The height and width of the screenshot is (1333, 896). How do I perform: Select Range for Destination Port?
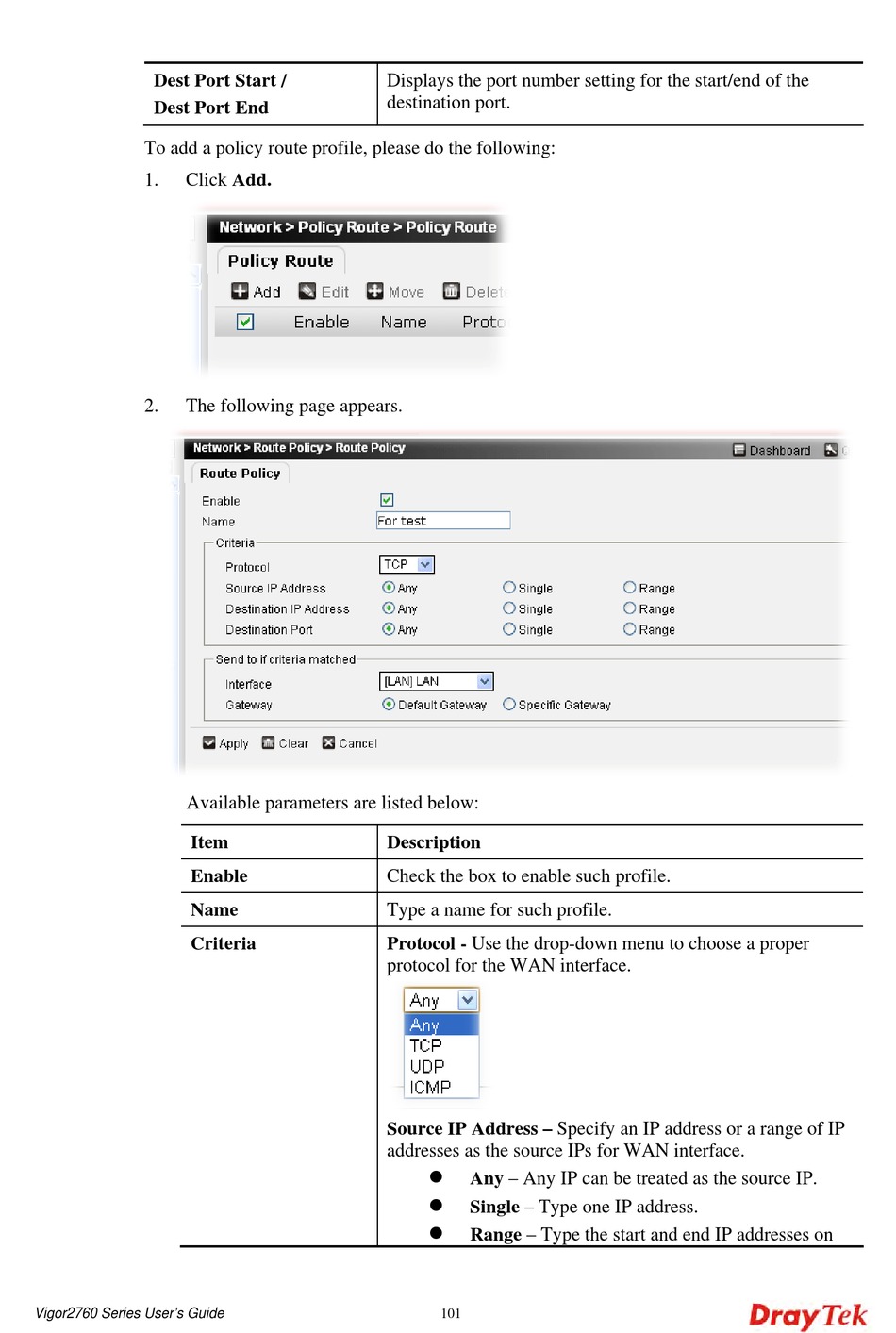[630, 629]
